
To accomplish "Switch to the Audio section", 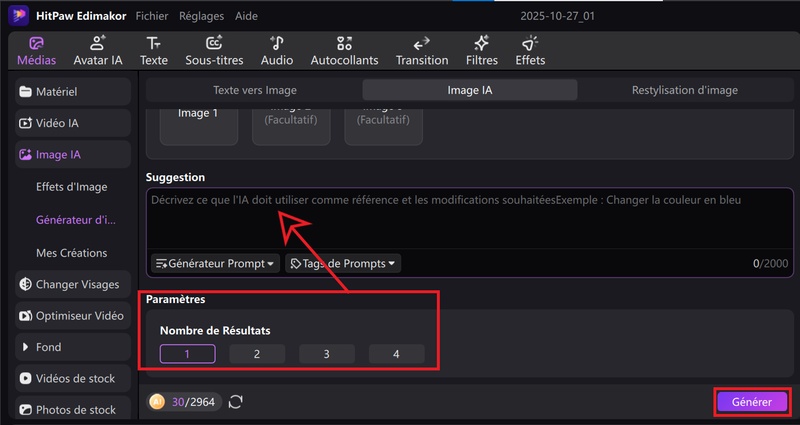I will tap(277, 51).
